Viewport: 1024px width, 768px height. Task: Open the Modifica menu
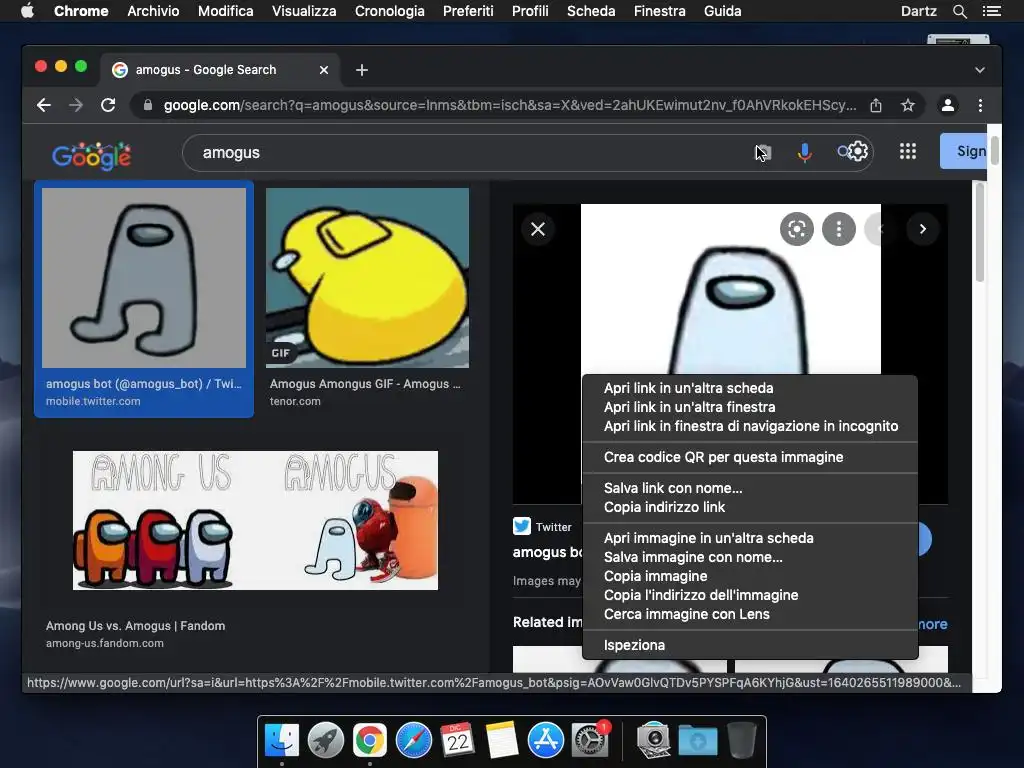click(x=225, y=11)
